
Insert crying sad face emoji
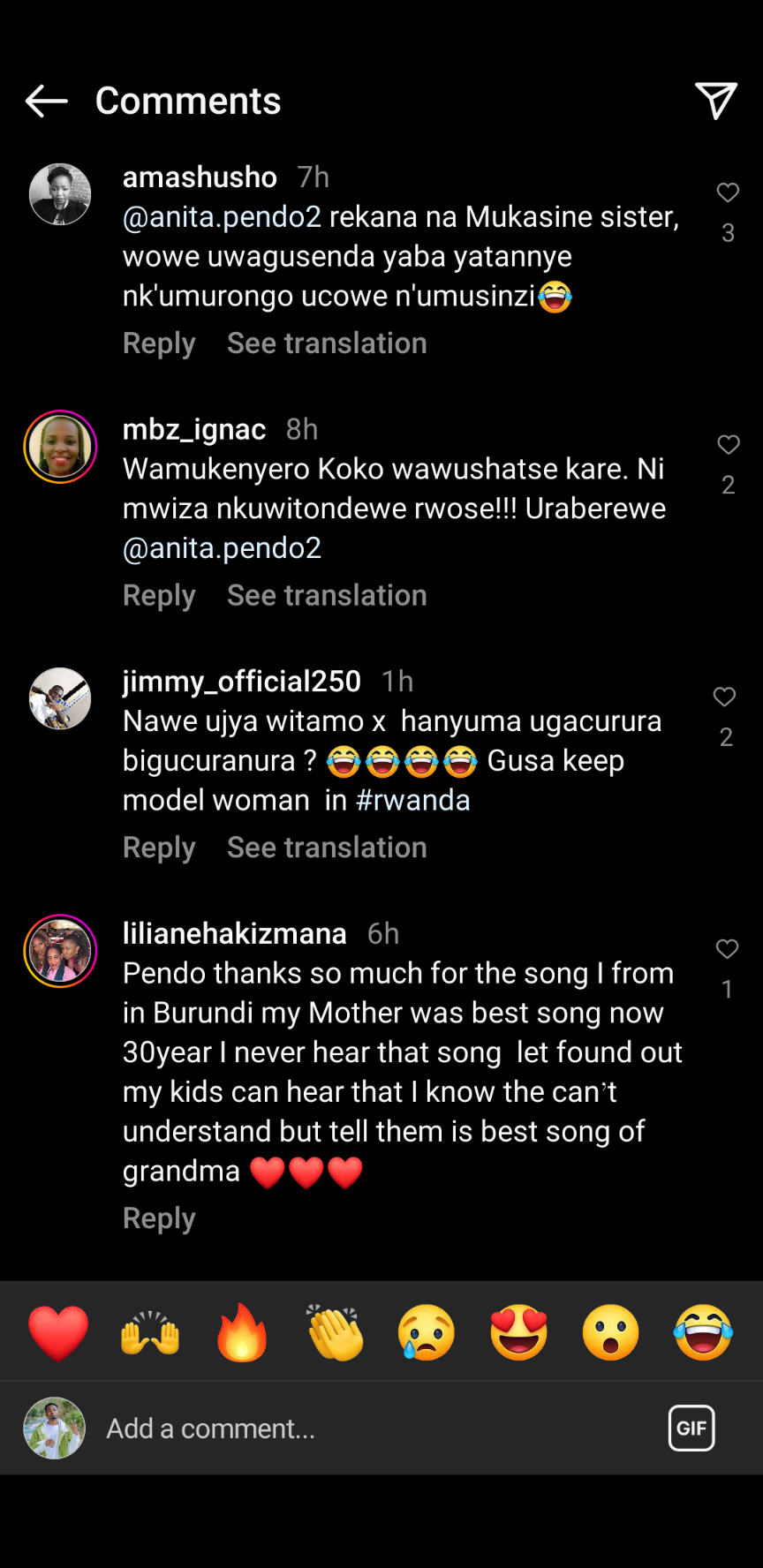[427, 1332]
